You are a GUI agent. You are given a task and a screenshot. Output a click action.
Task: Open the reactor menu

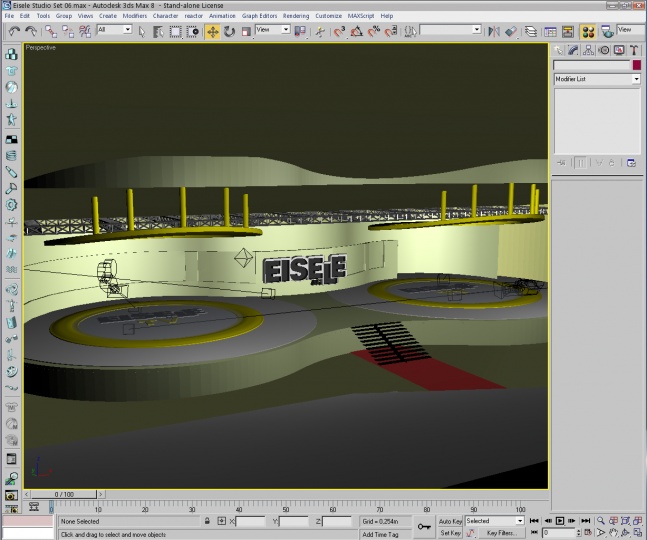click(x=194, y=16)
